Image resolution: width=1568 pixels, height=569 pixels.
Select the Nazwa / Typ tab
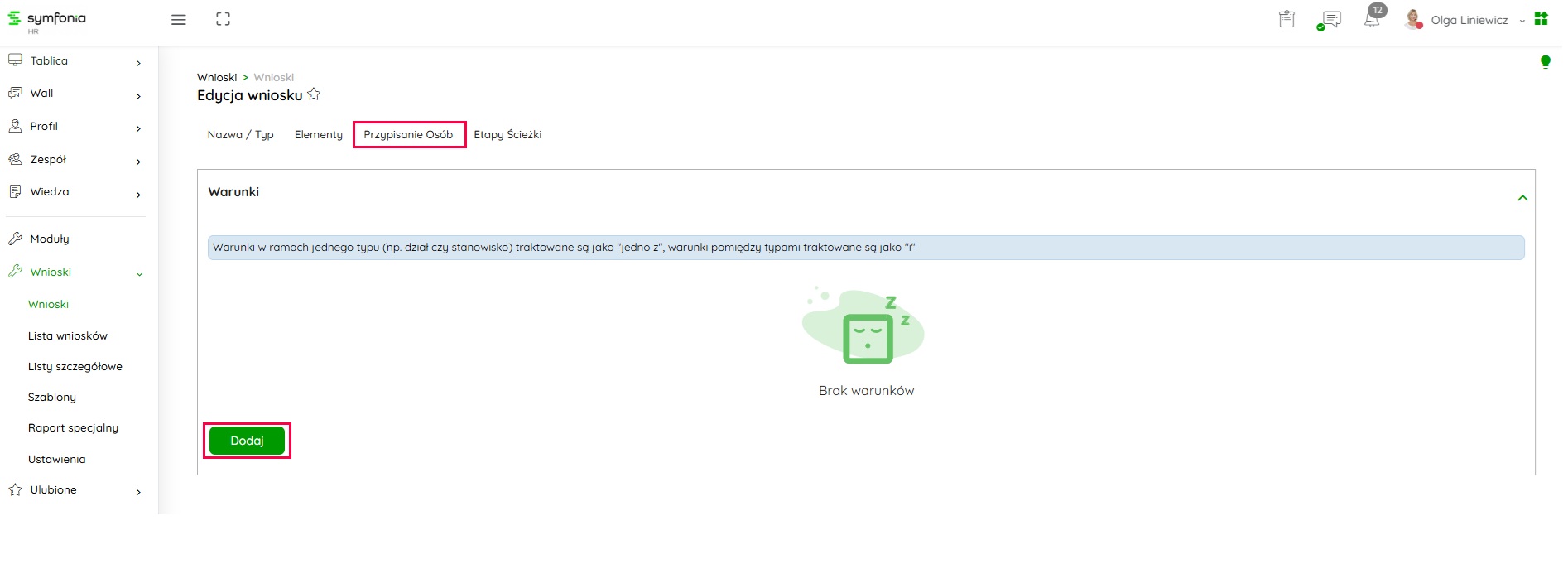click(x=240, y=135)
